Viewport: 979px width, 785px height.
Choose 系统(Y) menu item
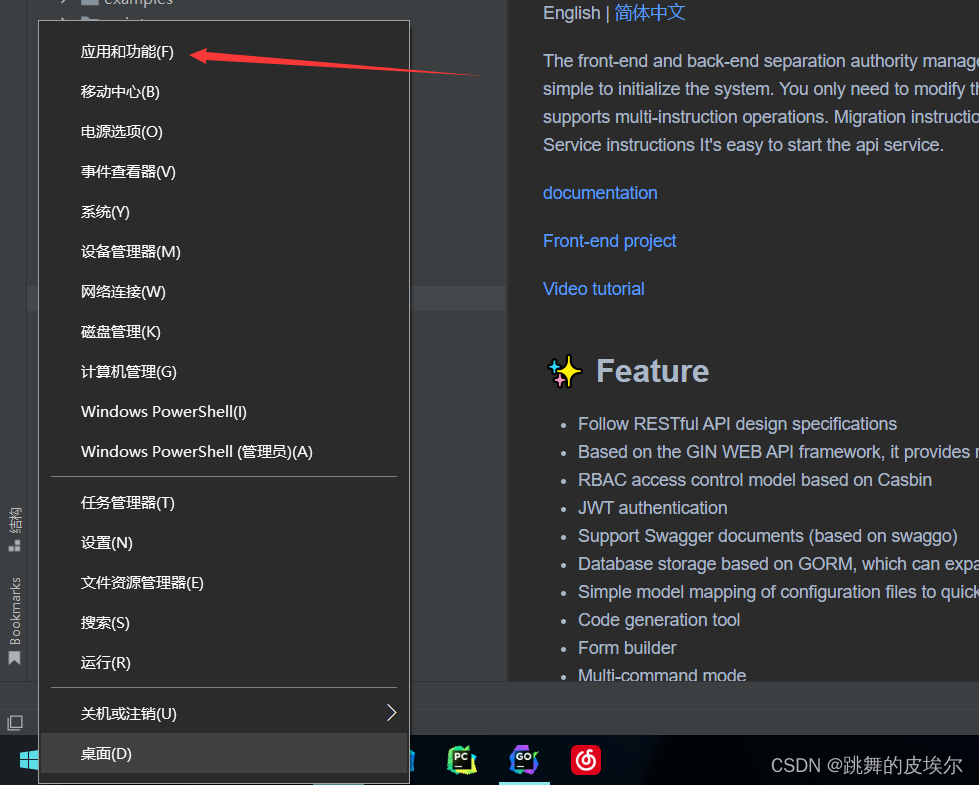coord(224,212)
